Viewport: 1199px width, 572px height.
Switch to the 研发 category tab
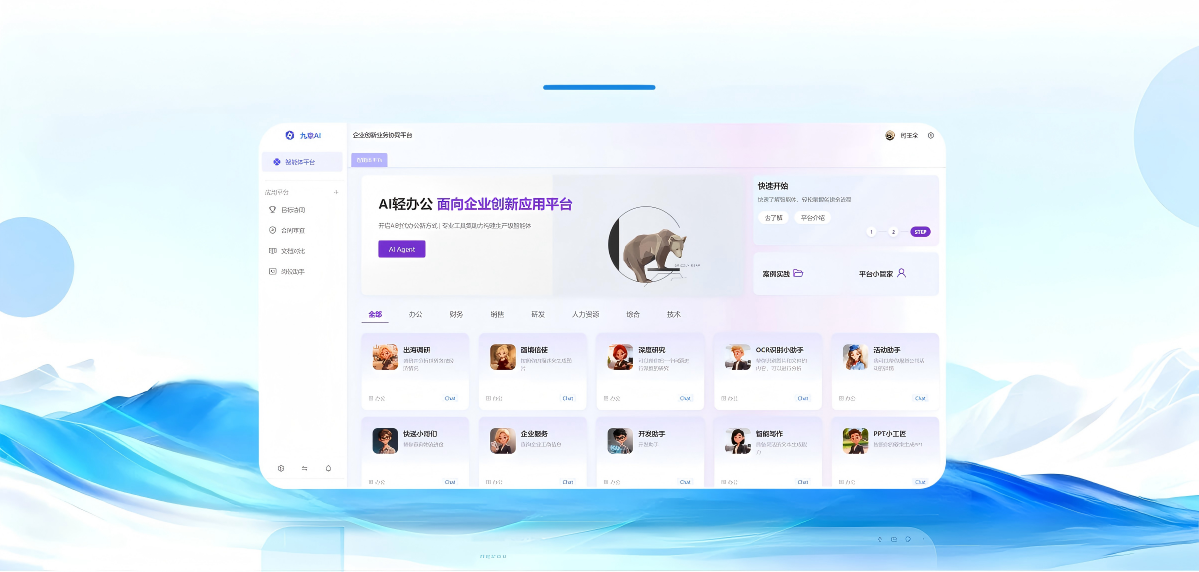(x=538, y=314)
